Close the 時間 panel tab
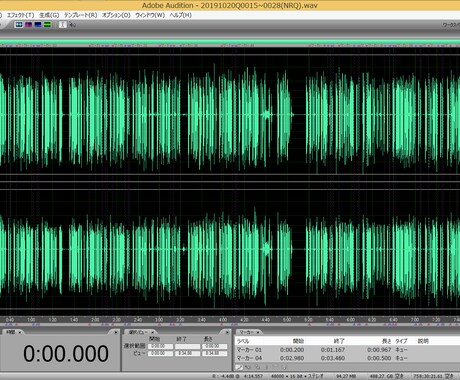This screenshot has width=460, height=380. 20,332
